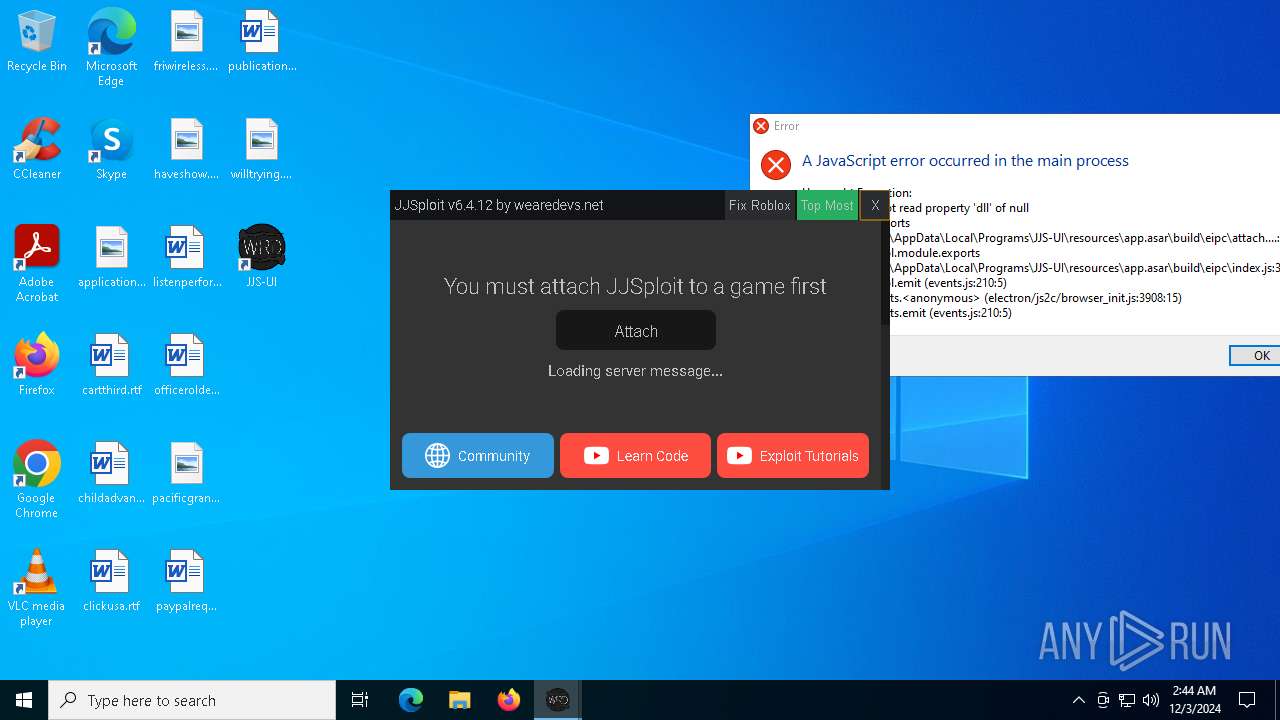Screen dimensions: 1280x720
Task: Open the network status tray icon
Action: [1127, 700]
